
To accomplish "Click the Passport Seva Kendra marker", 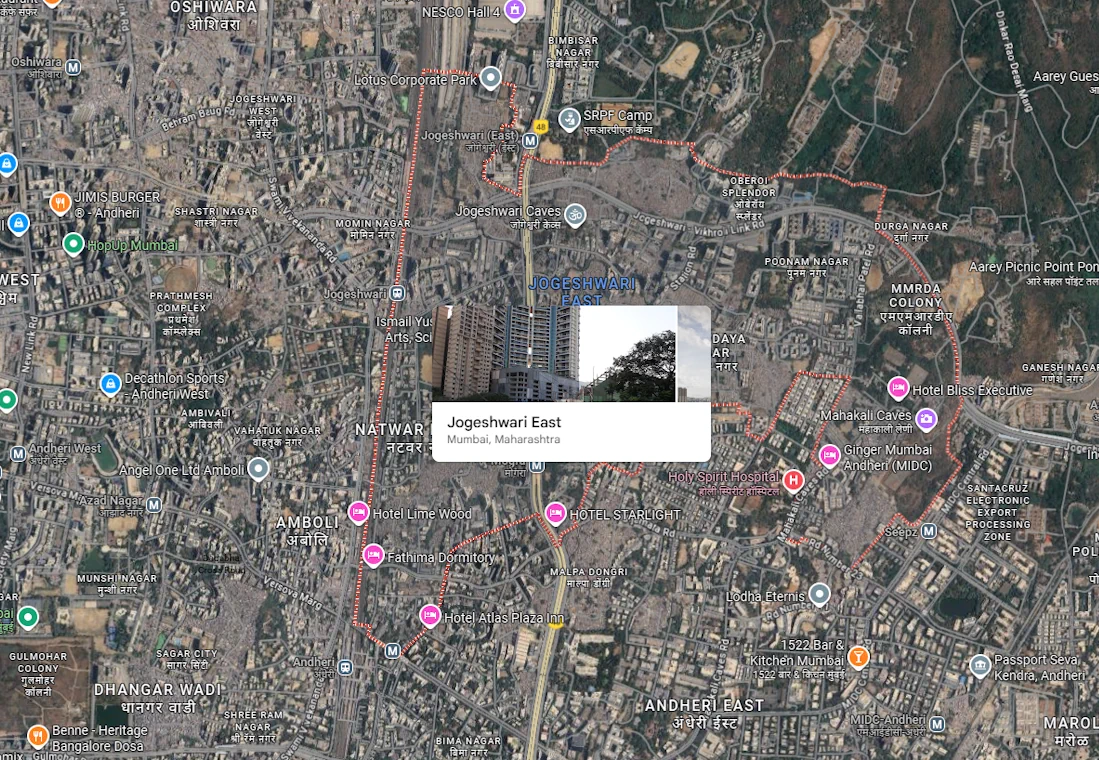I will (x=980, y=666).
